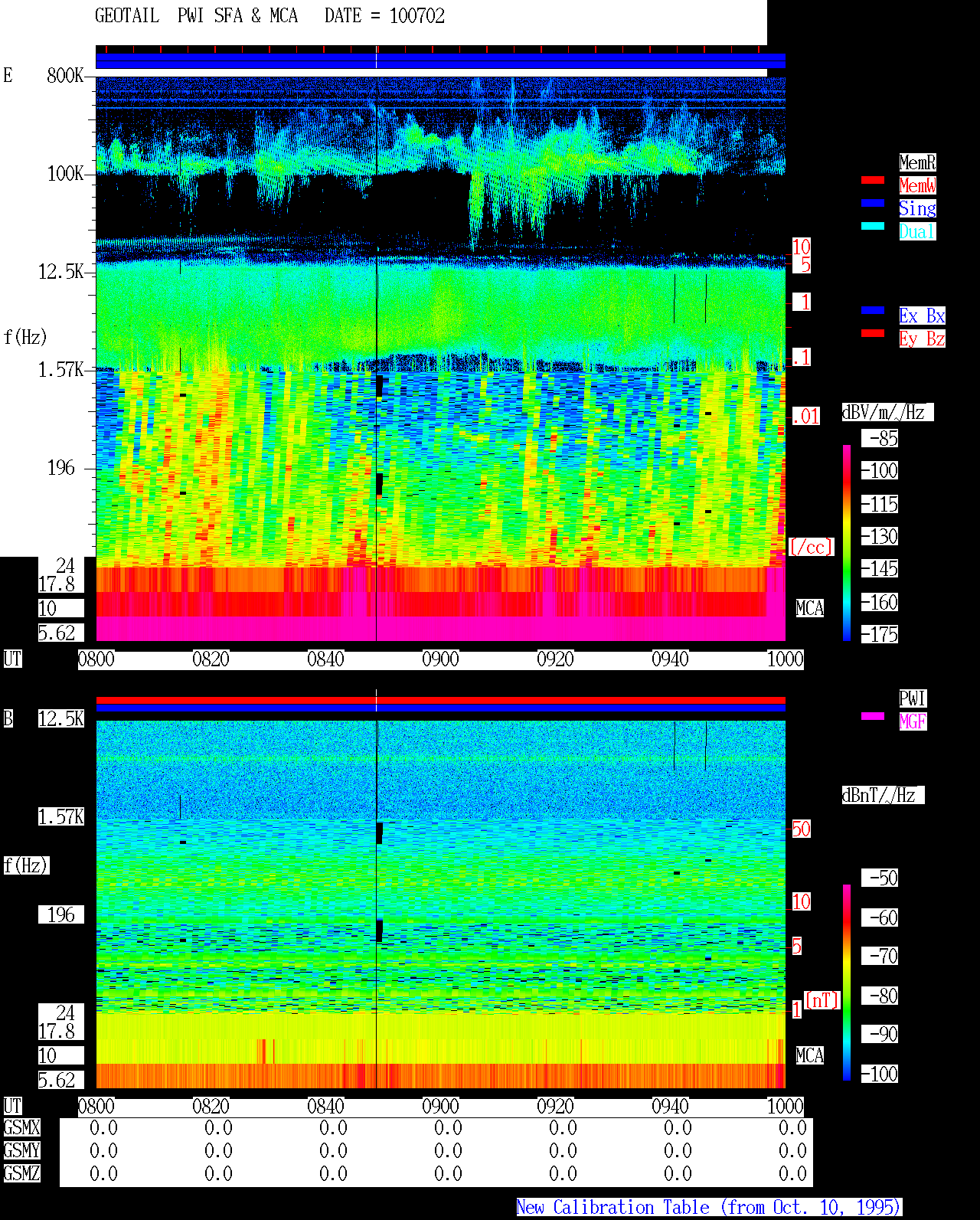This screenshot has height=1220, width=980.
Task: Select the Ey Bz legend label
Action: click(922, 339)
